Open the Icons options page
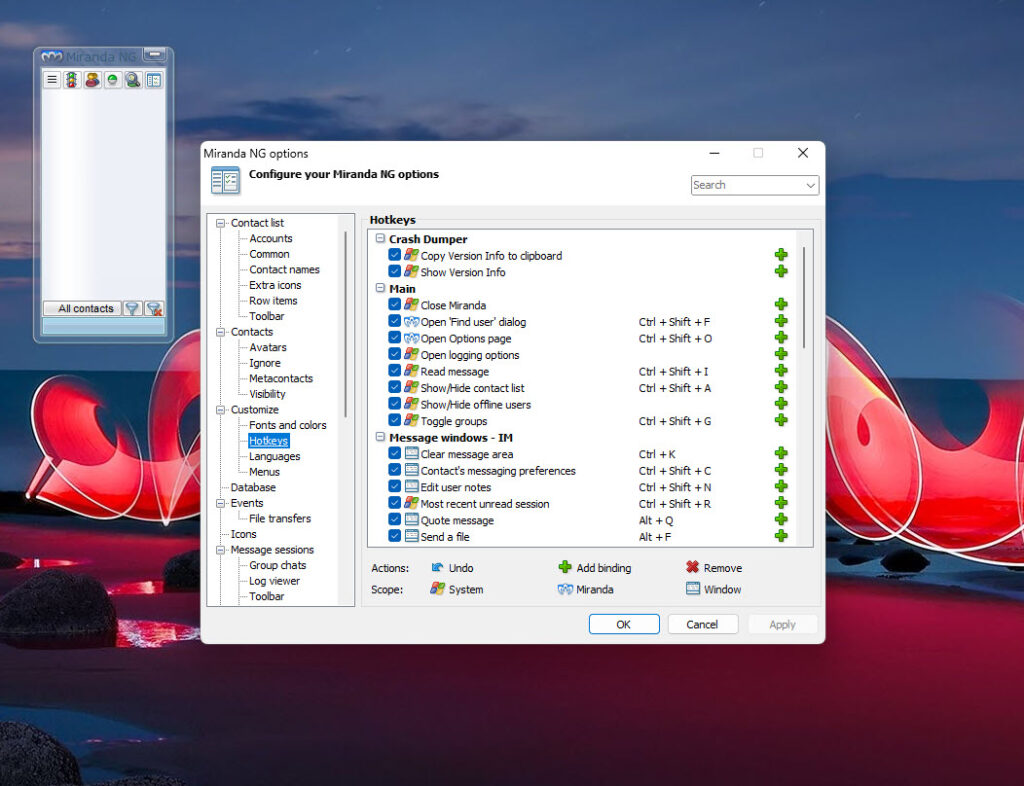 point(243,534)
